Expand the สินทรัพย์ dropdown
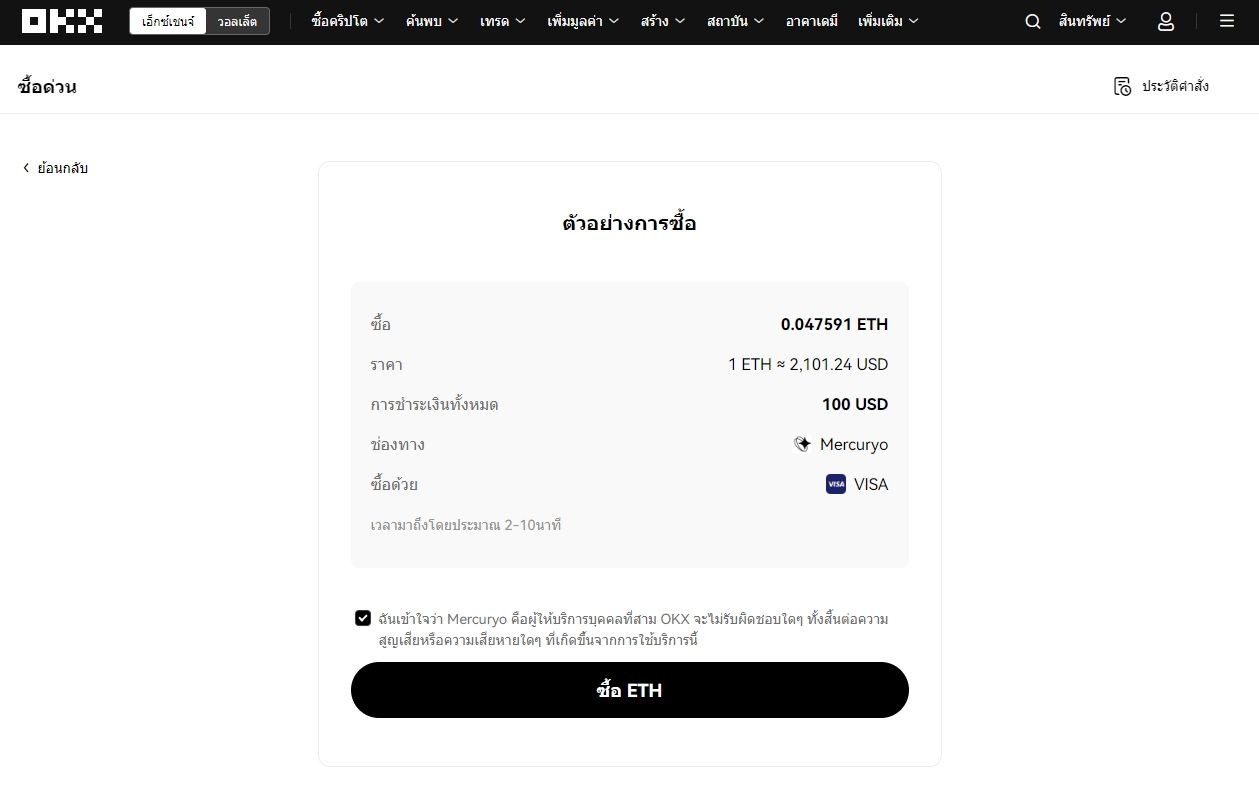The image size is (1259, 799). pos(1092,21)
